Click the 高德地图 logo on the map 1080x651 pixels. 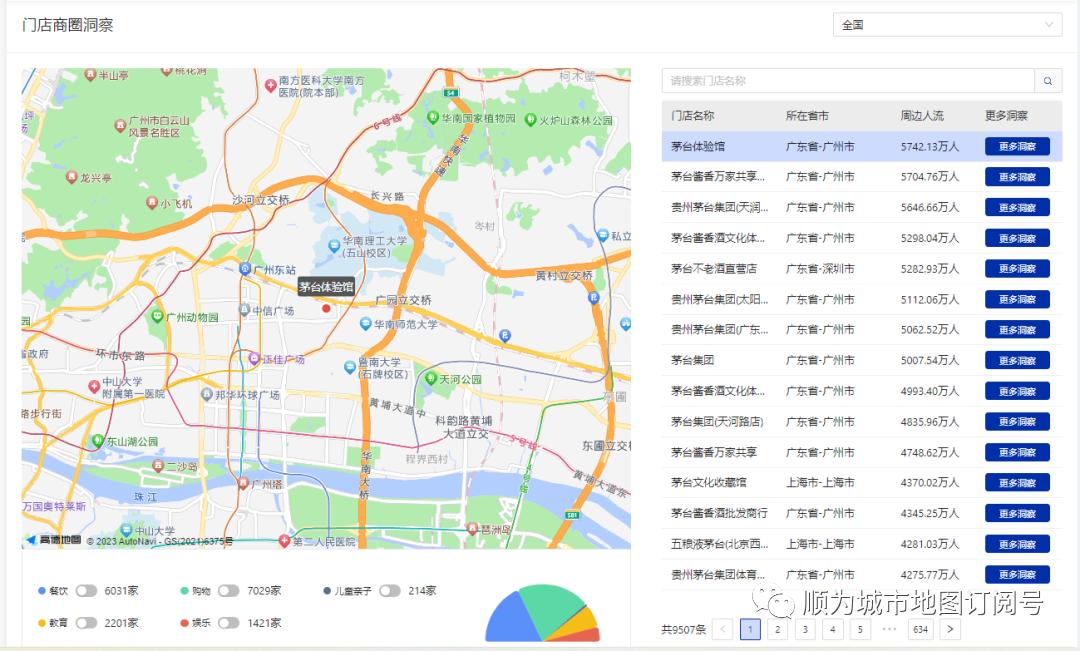[x=60, y=538]
